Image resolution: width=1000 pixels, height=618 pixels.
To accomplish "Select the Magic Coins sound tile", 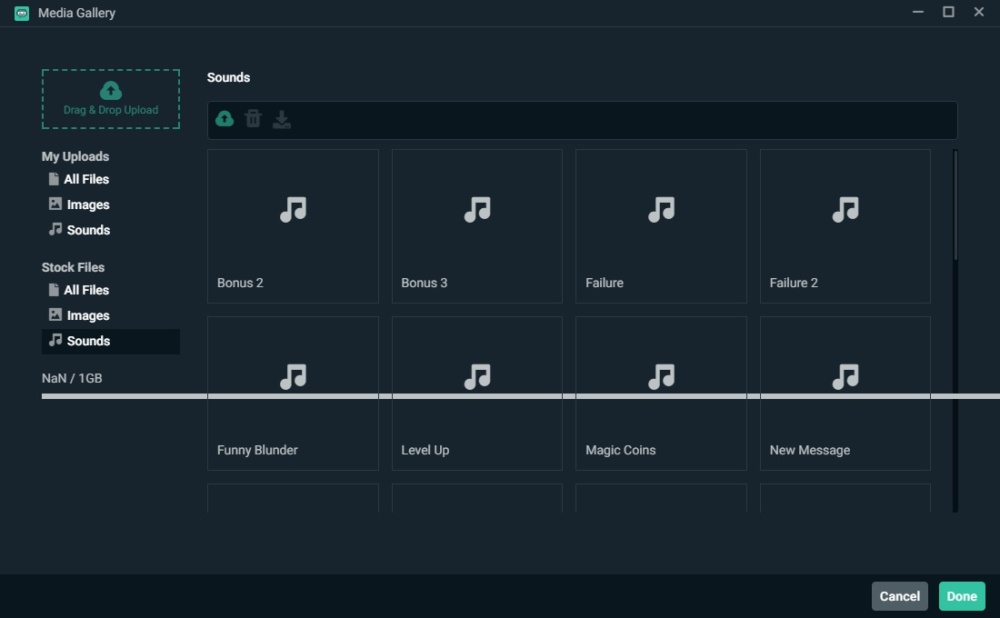I will pyautogui.click(x=661, y=394).
